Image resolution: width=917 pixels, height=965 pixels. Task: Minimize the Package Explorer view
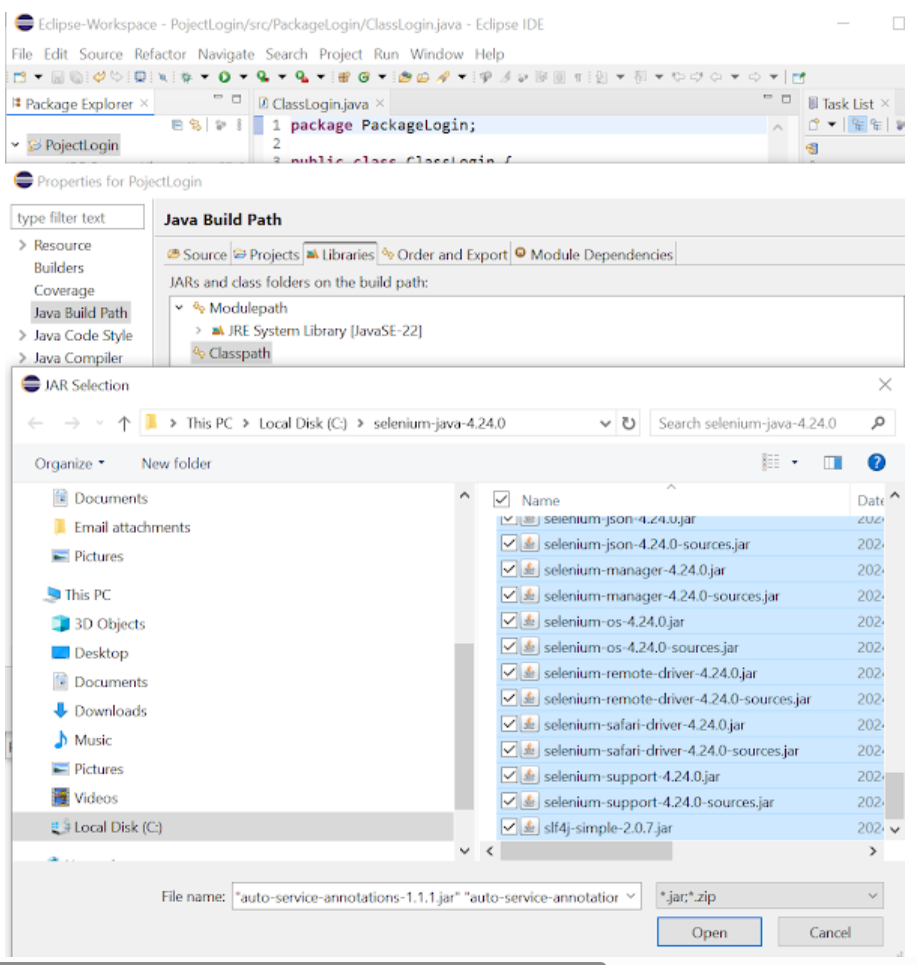click(x=218, y=98)
